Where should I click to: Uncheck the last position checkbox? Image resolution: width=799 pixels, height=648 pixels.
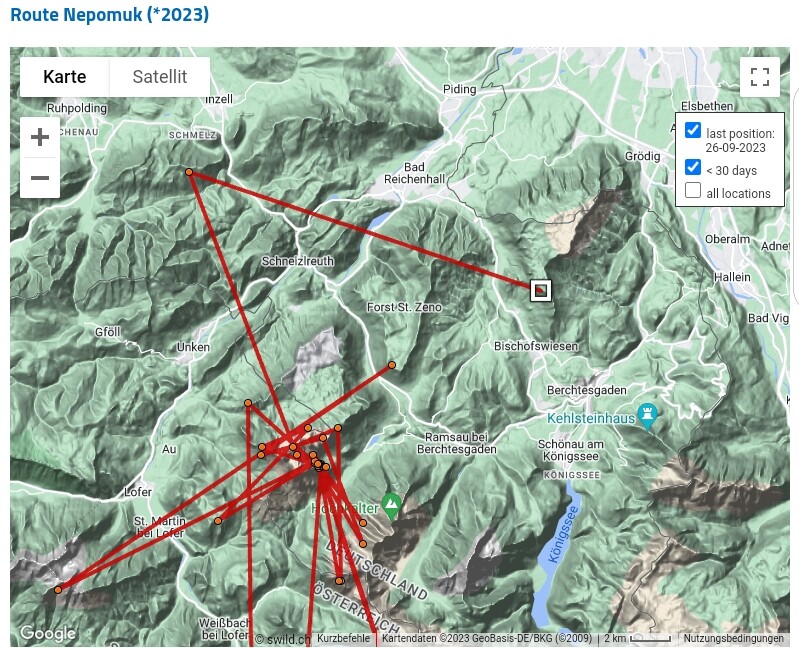point(693,129)
